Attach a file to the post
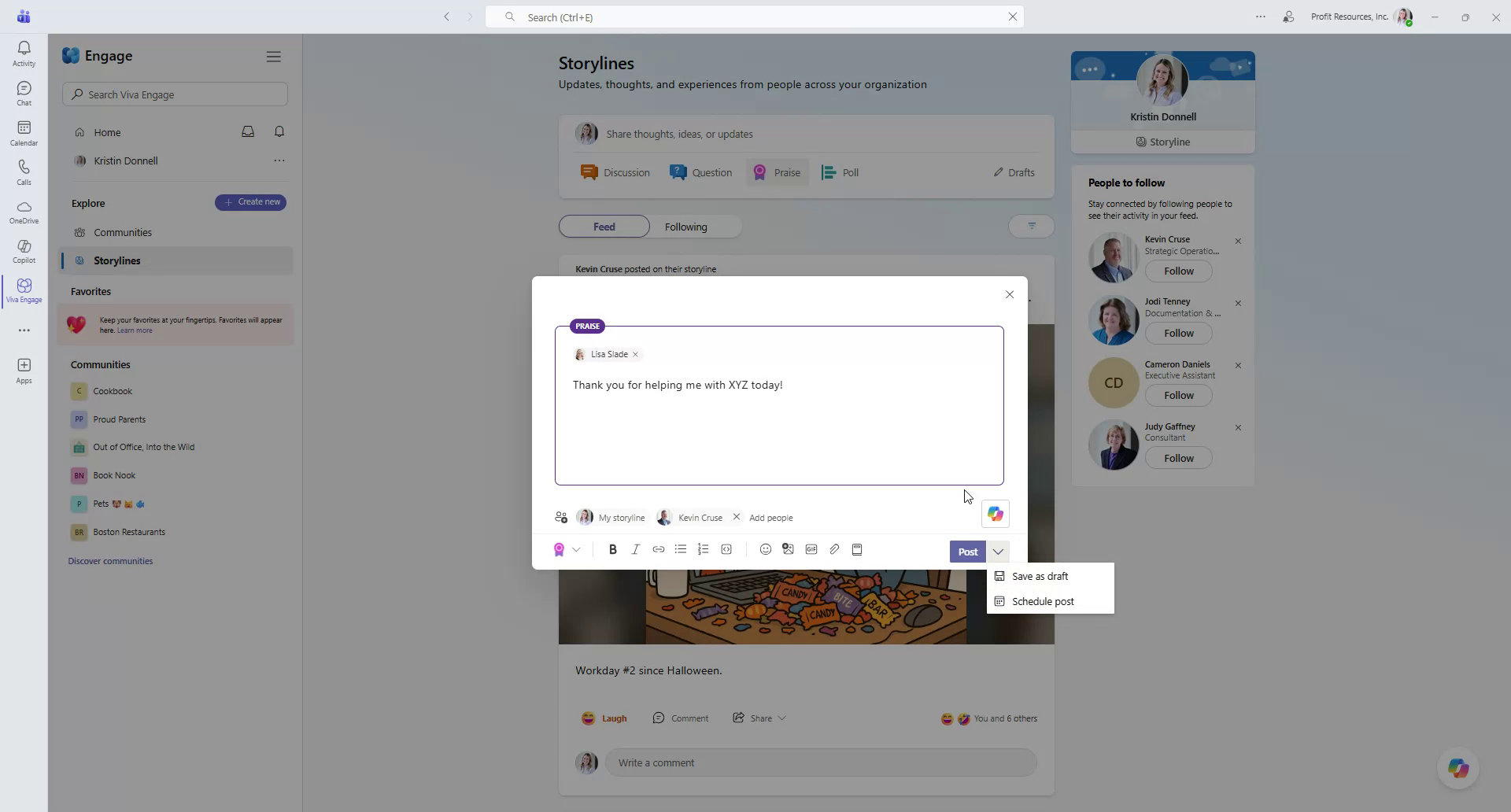The height and width of the screenshot is (812, 1511). pos(834,549)
